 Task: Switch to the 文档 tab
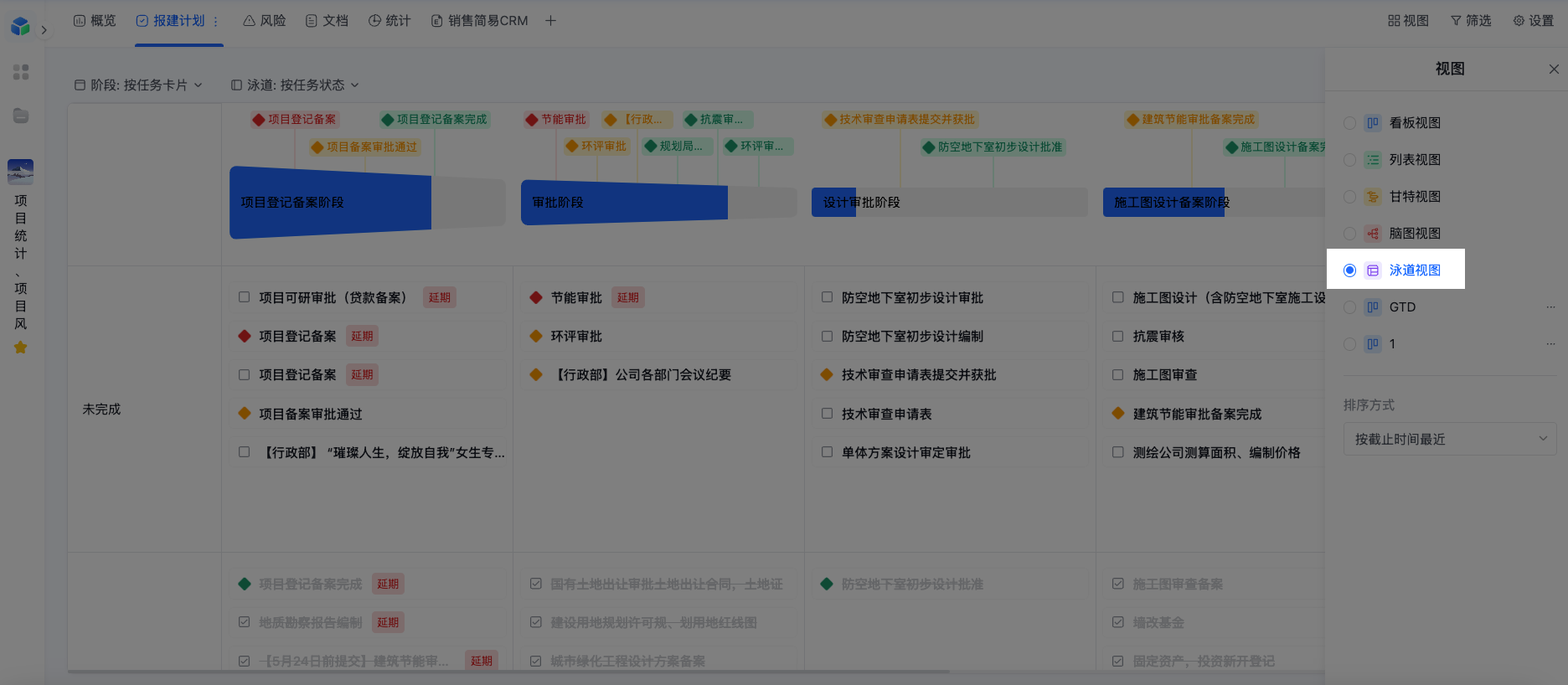coord(327,20)
